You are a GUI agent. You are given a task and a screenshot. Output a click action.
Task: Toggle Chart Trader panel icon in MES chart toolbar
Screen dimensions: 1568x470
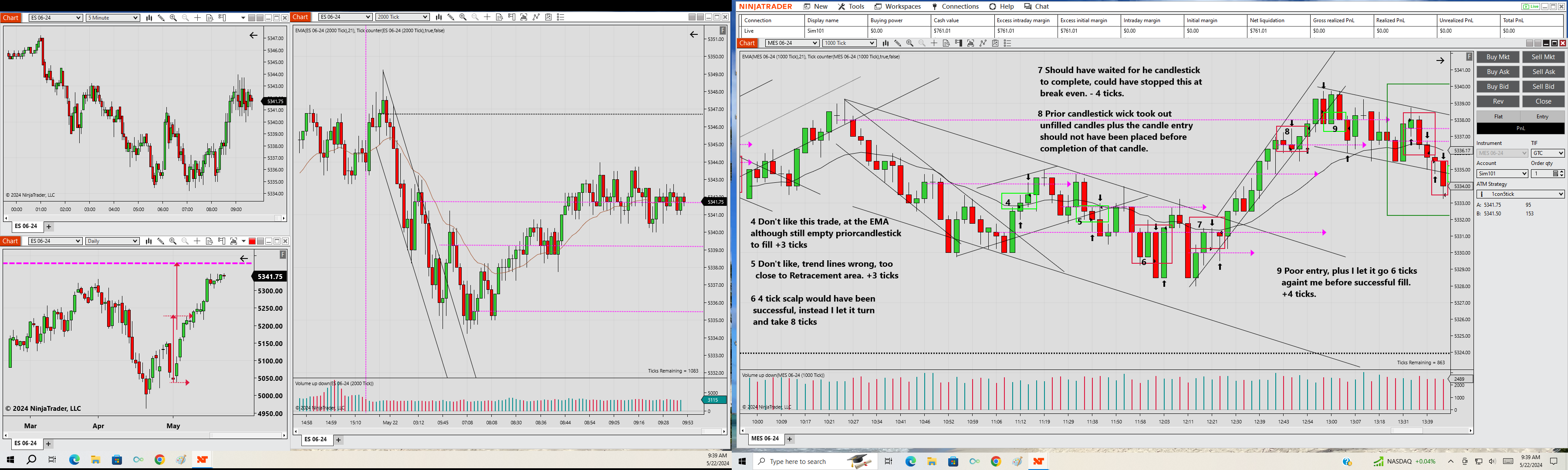tap(958, 43)
